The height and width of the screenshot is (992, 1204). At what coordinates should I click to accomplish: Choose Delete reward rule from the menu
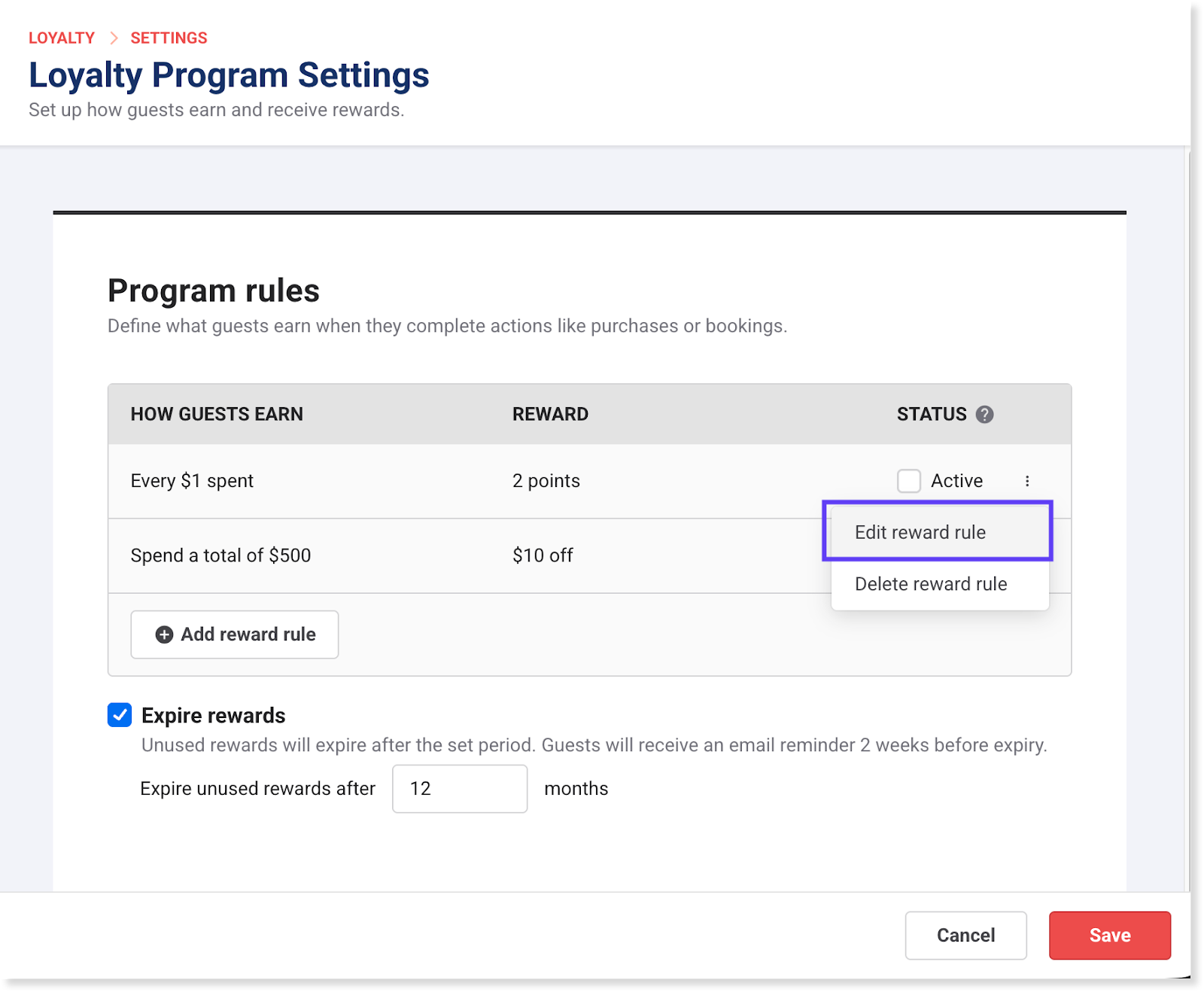click(x=930, y=584)
